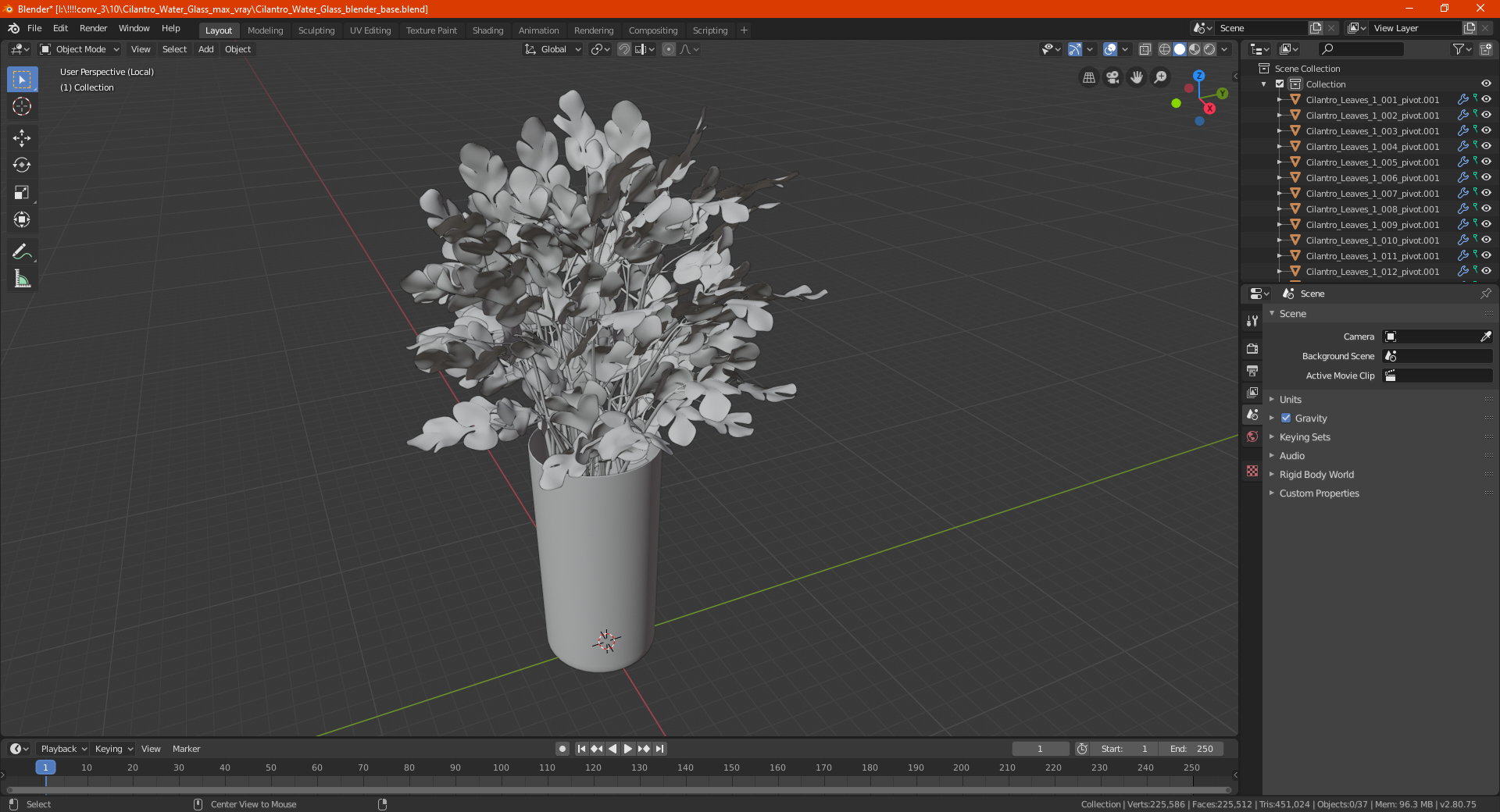Switch to the UV Editing workspace tab
1500x812 pixels.
(370, 30)
